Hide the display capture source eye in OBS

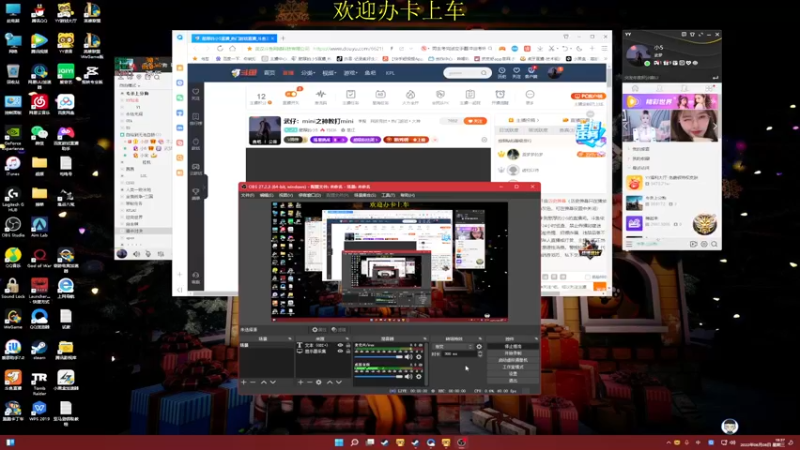click(340, 352)
